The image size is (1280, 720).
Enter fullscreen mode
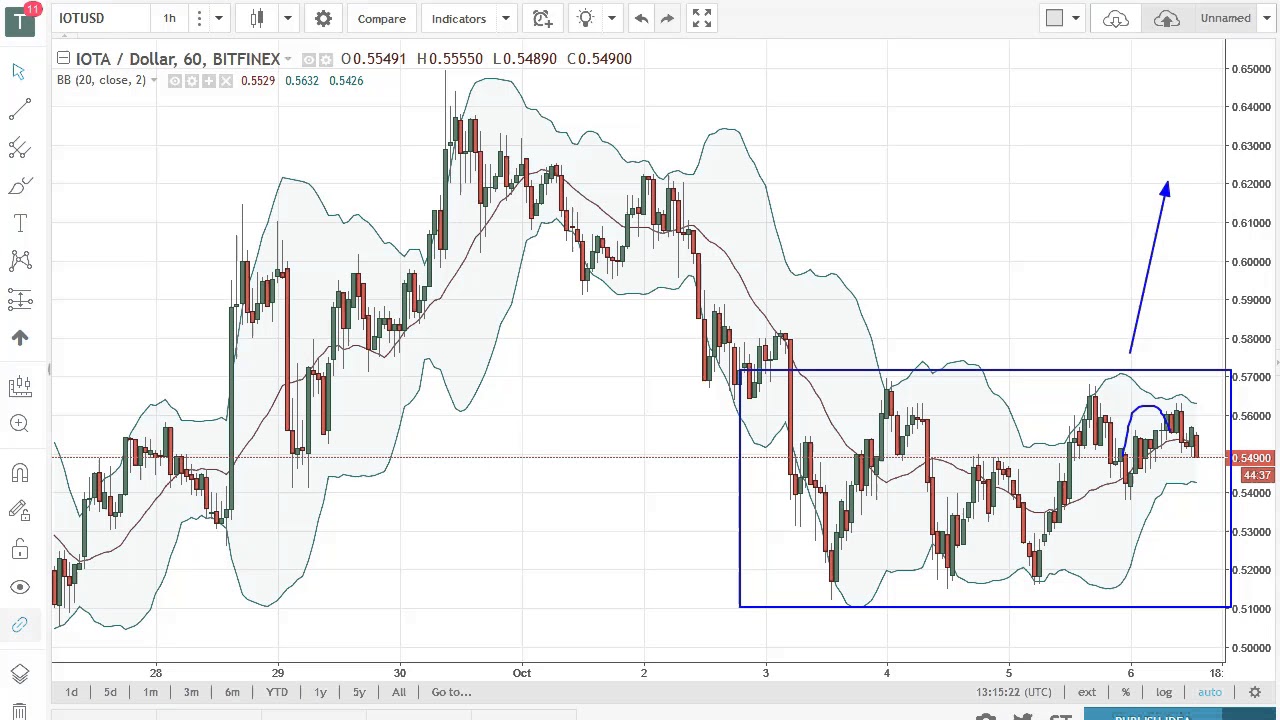tap(702, 18)
